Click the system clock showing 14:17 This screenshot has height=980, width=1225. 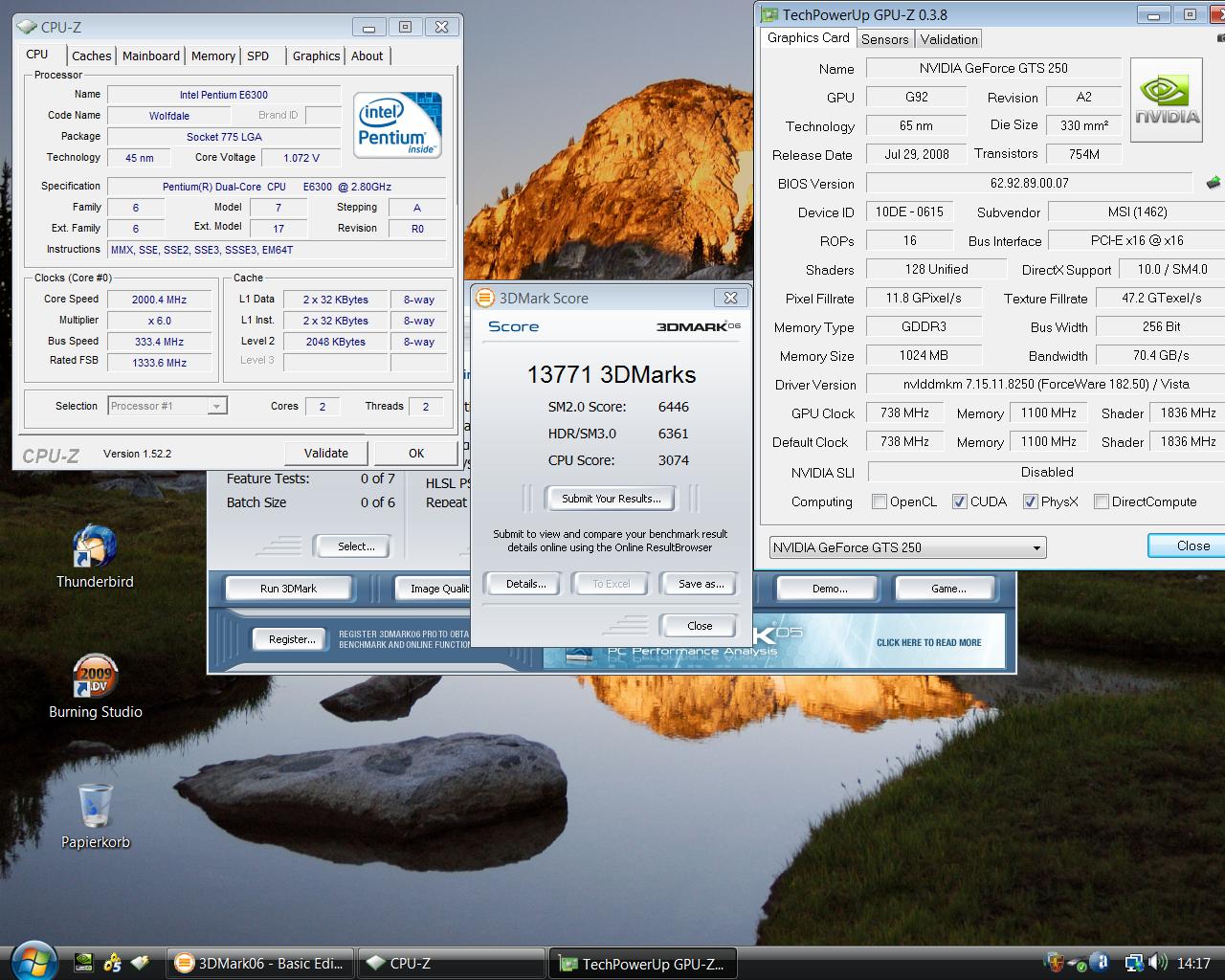[1193, 964]
